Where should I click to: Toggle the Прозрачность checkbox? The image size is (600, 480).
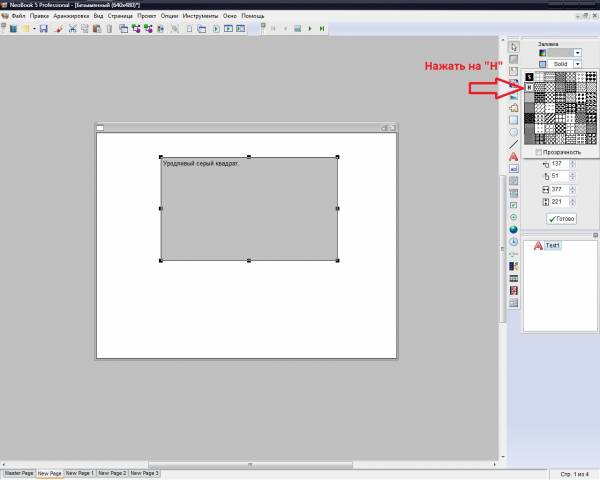(x=540, y=152)
